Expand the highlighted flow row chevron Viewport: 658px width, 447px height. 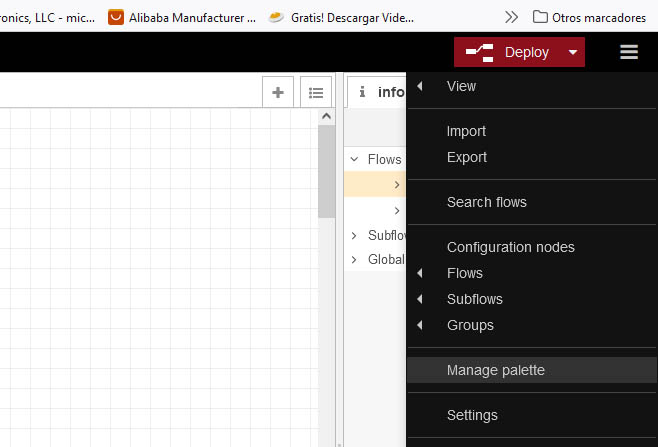coord(397,185)
